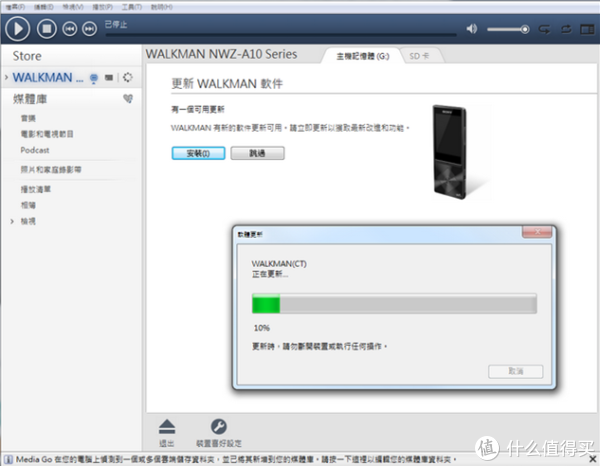The width and height of the screenshot is (600, 466).
Task: Open the 編輯(E) menu
Action: tap(44, 7)
